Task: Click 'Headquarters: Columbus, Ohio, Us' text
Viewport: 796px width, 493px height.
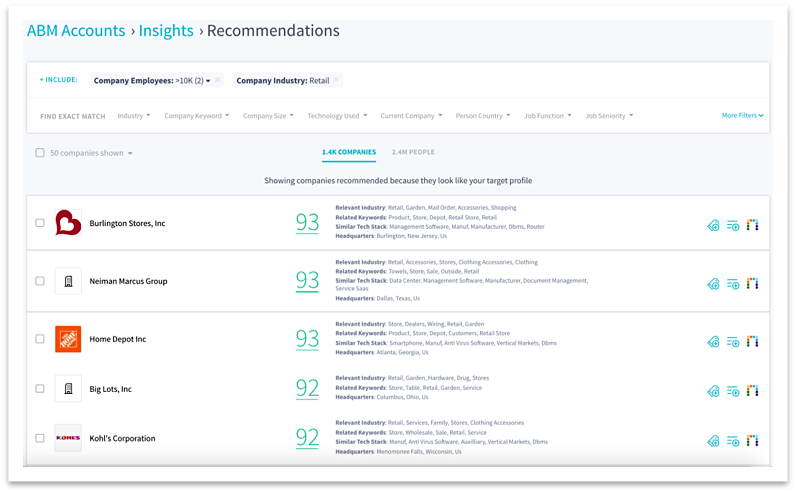Action: (382, 397)
